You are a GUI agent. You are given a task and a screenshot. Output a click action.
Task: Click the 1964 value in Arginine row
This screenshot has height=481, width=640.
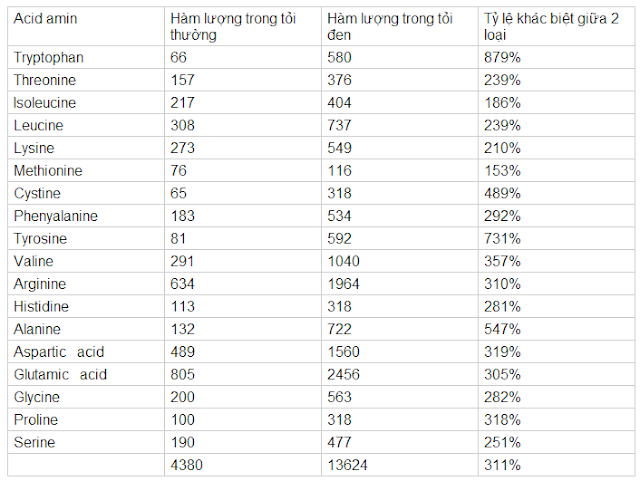(343, 284)
